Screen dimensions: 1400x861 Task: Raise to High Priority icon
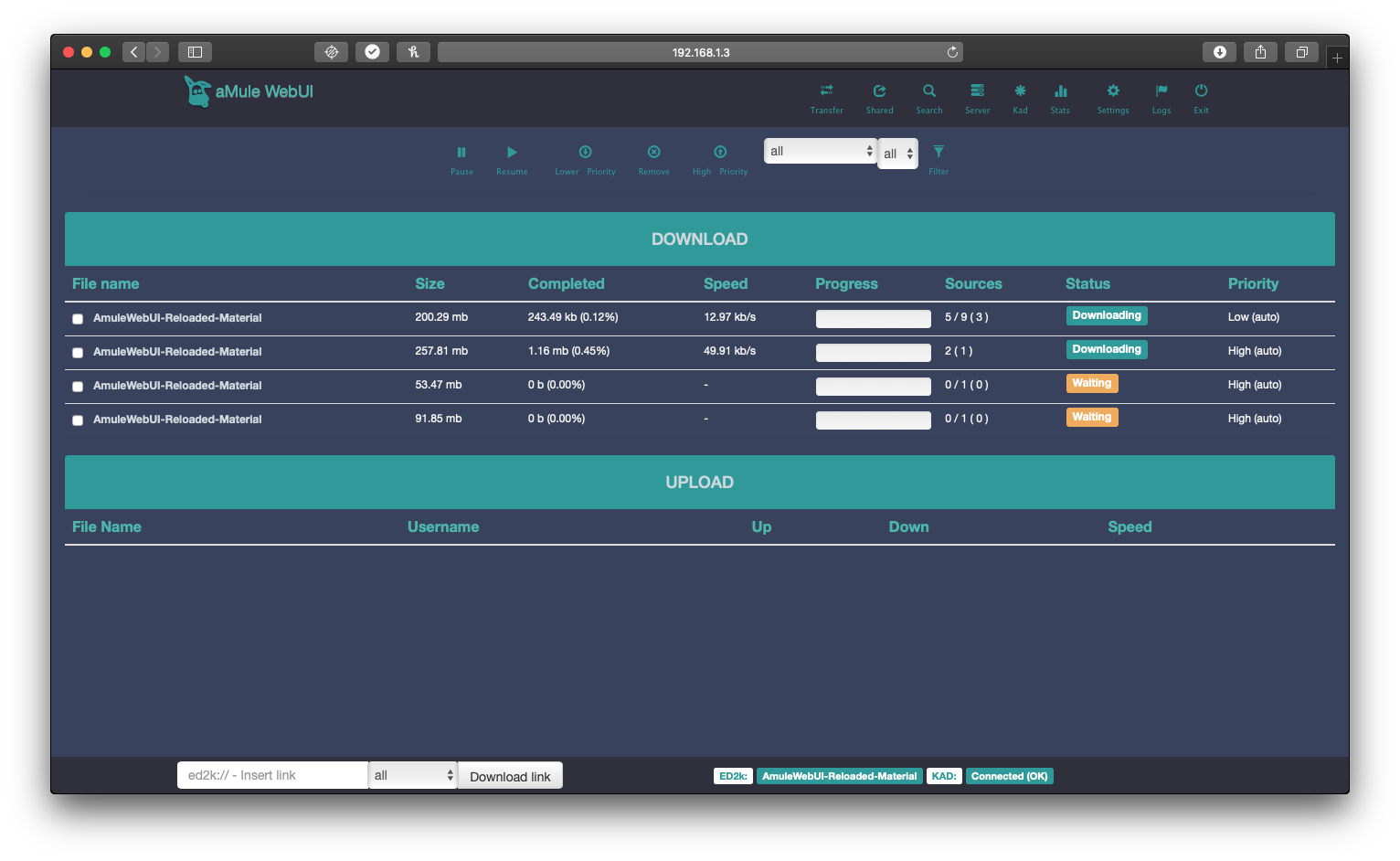pos(720,152)
